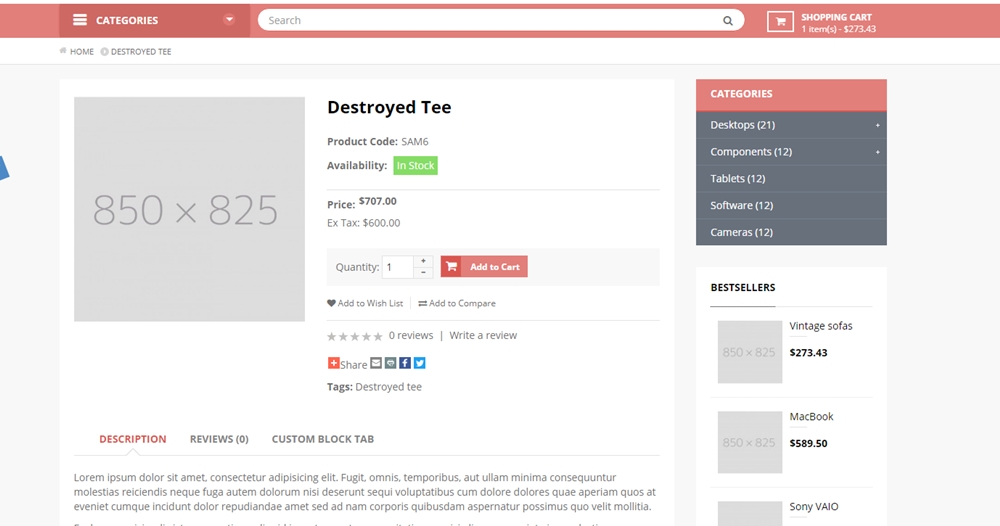Expand the Desktops plus sign

[878, 125]
